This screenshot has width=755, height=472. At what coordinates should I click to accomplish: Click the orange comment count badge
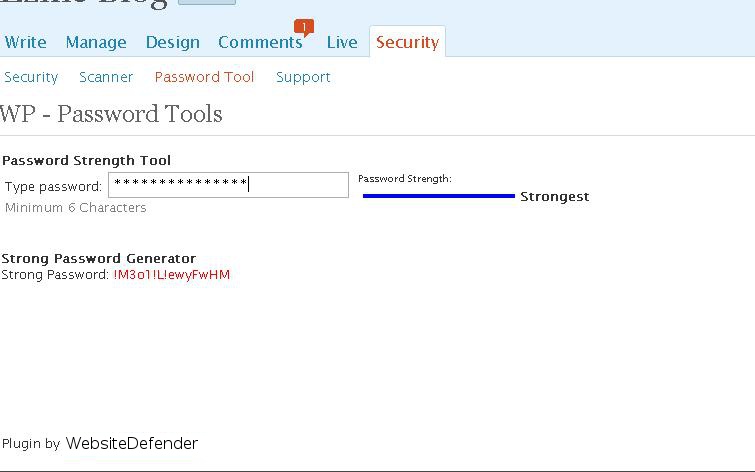tap(304, 27)
